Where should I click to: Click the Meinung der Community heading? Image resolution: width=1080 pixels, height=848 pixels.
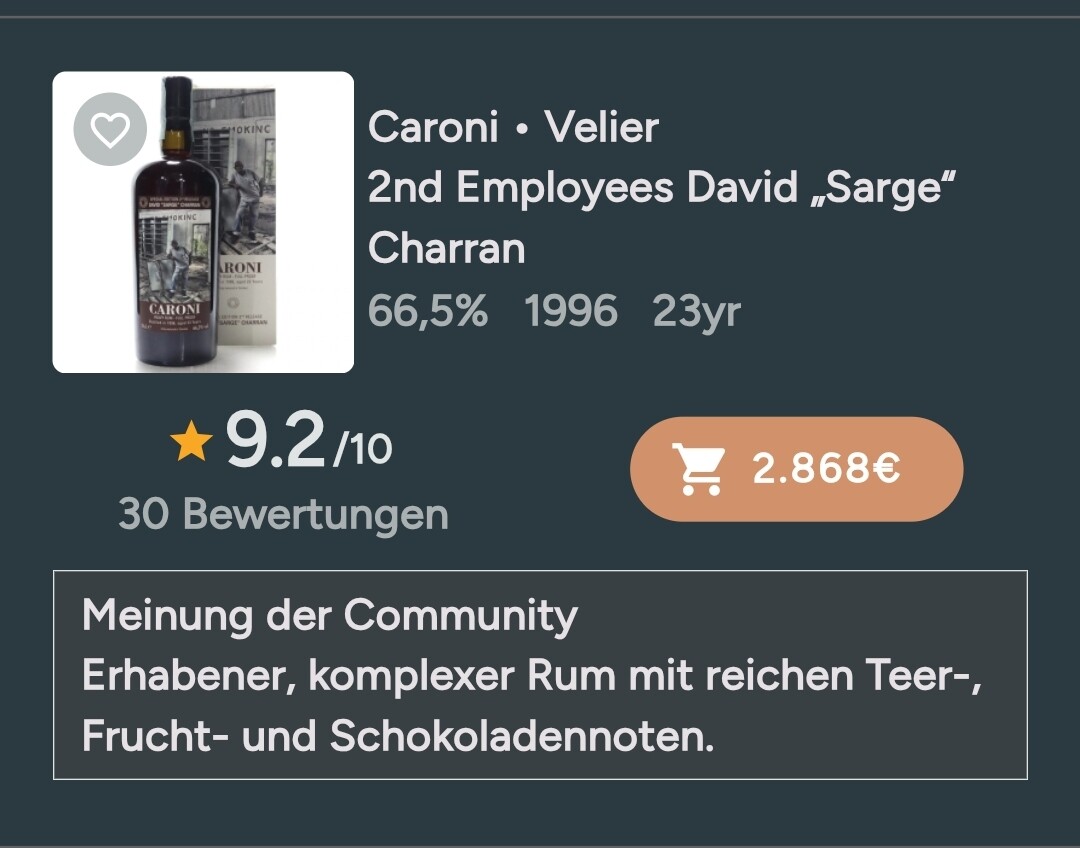pyautogui.click(x=330, y=615)
